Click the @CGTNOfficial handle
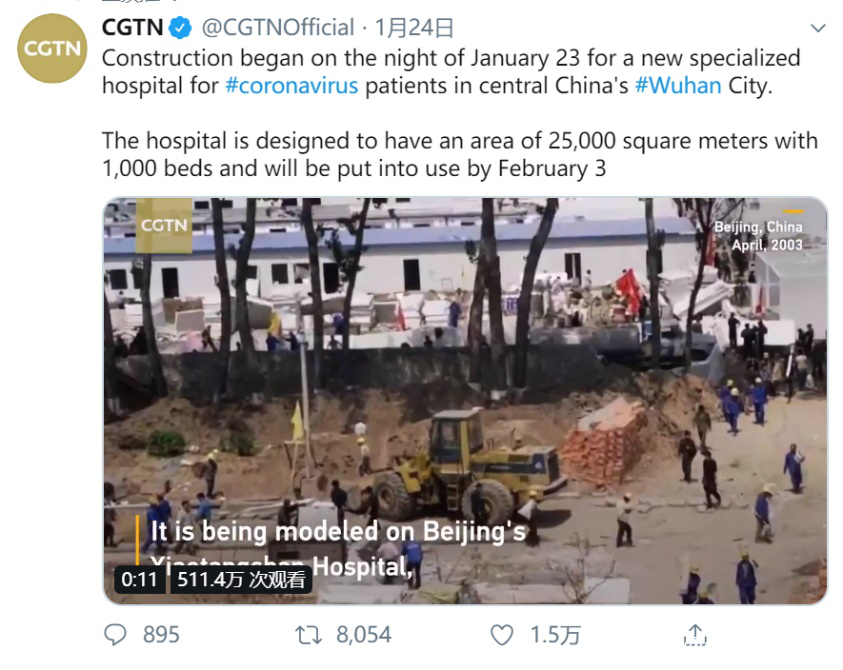Image resolution: width=843 pixels, height=670 pixels. 278,27
